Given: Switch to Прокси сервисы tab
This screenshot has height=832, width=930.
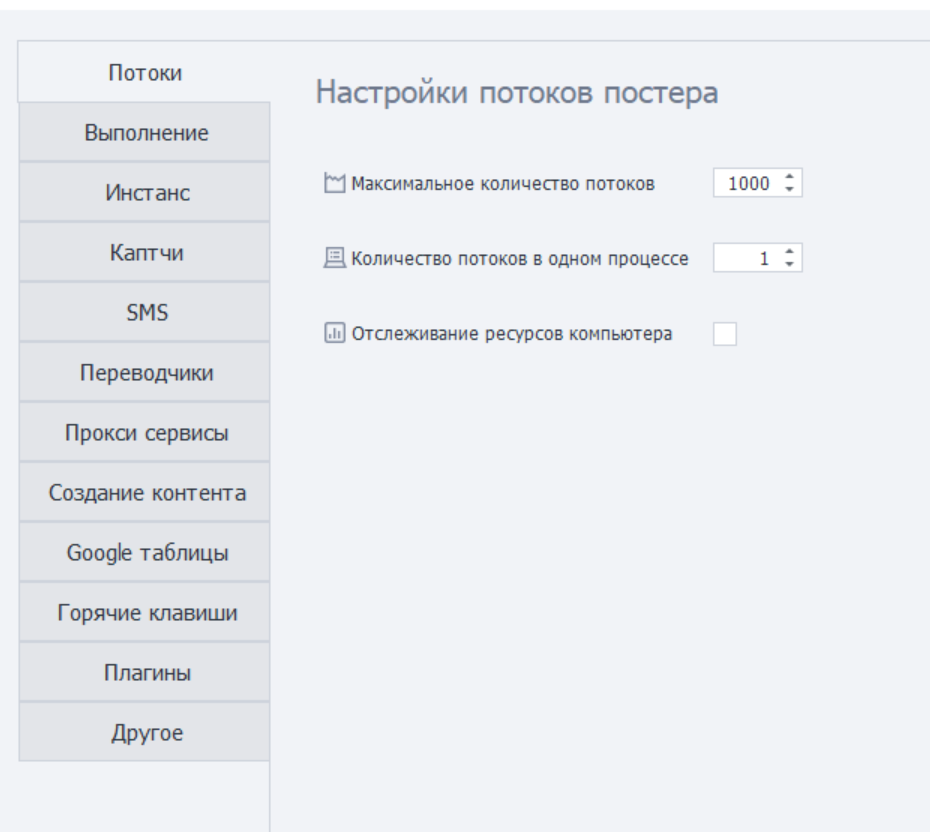Looking at the screenshot, I should click(x=145, y=432).
